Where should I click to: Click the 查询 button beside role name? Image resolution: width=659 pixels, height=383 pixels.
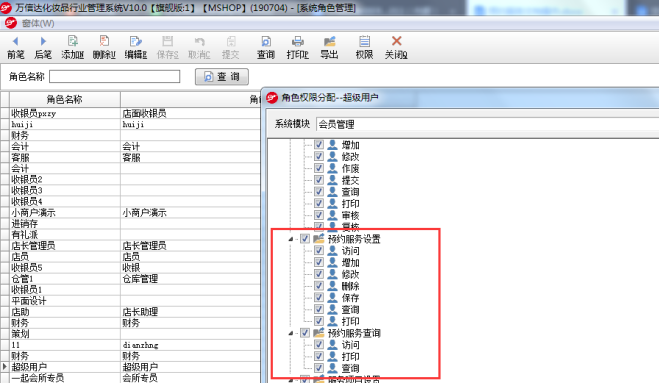pyautogui.click(x=222, y=77)
